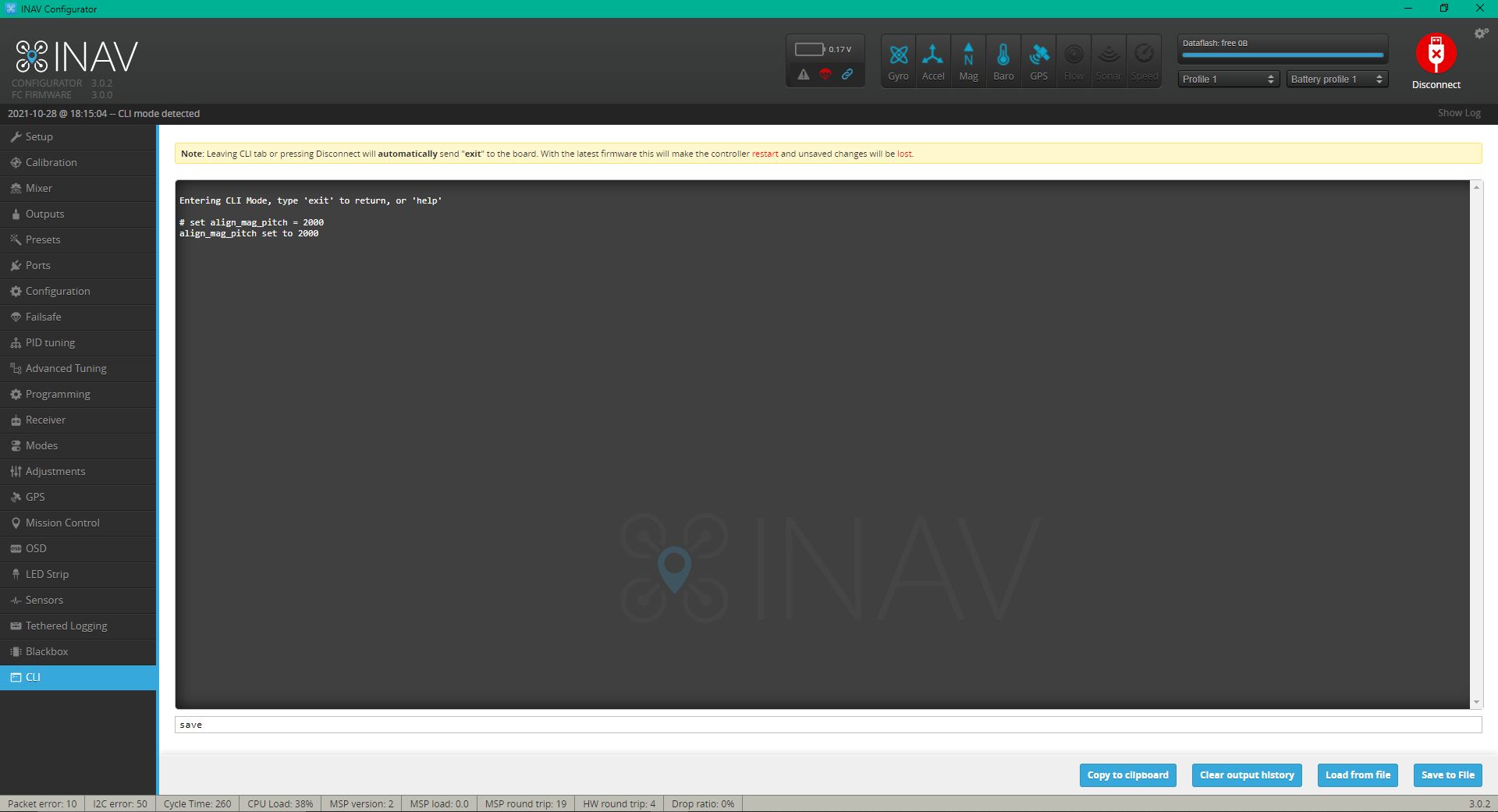Click the CLI command input field
The width and height of the screenshot is (1498, 812).
coord(828,725)
